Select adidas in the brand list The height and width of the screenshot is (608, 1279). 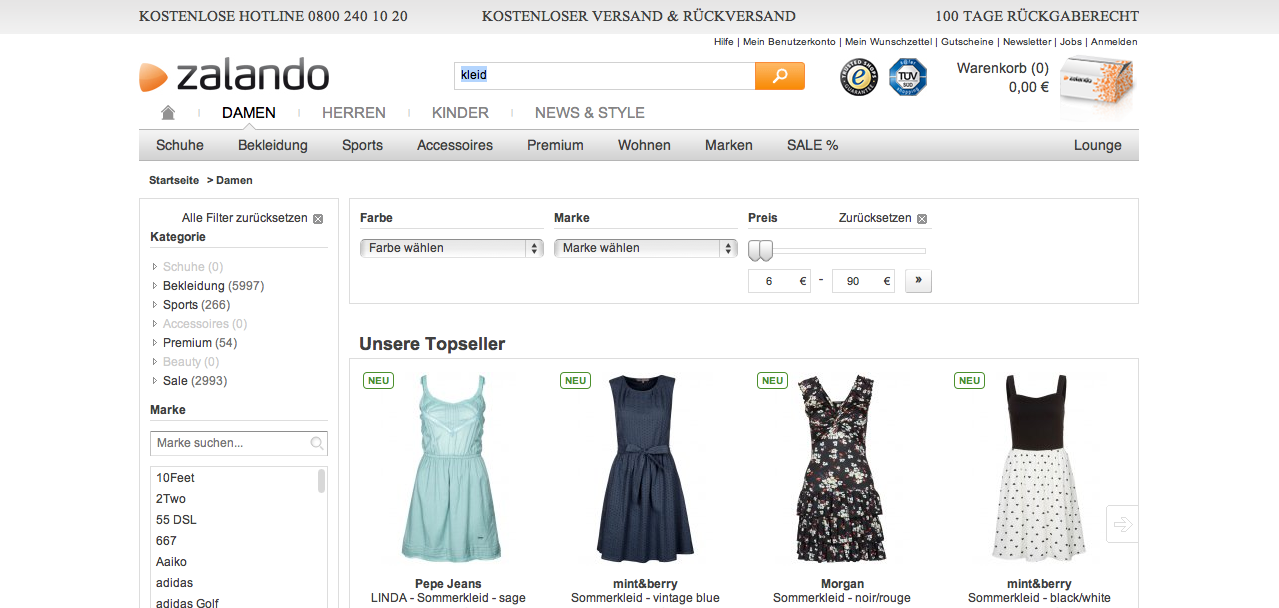[x=175, y=583]
